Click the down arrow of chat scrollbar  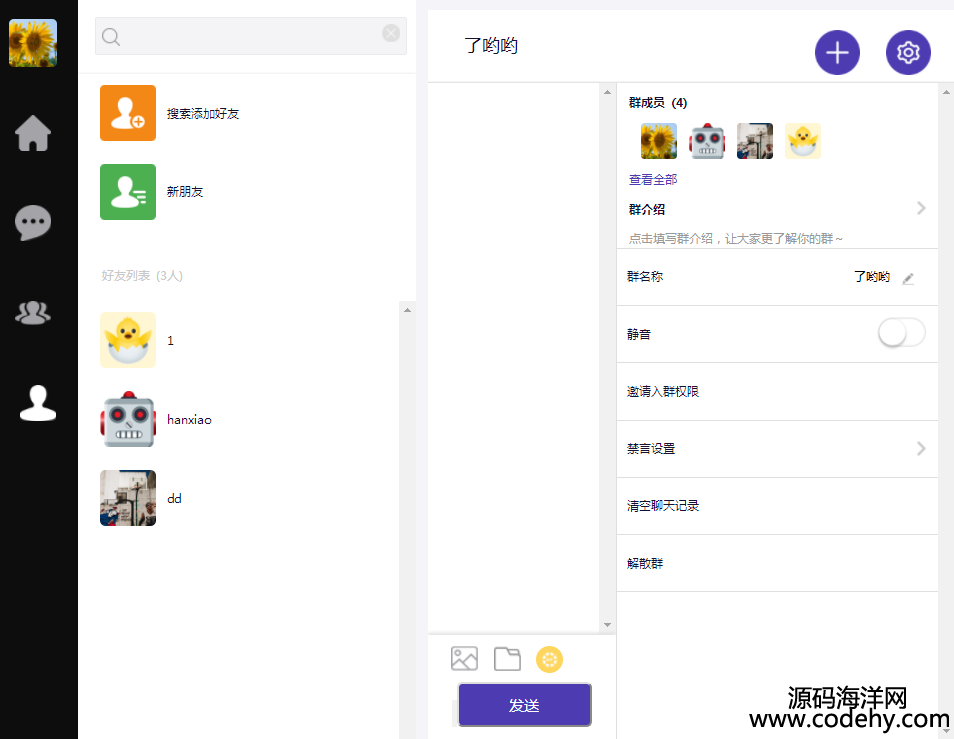click(607, 625)
